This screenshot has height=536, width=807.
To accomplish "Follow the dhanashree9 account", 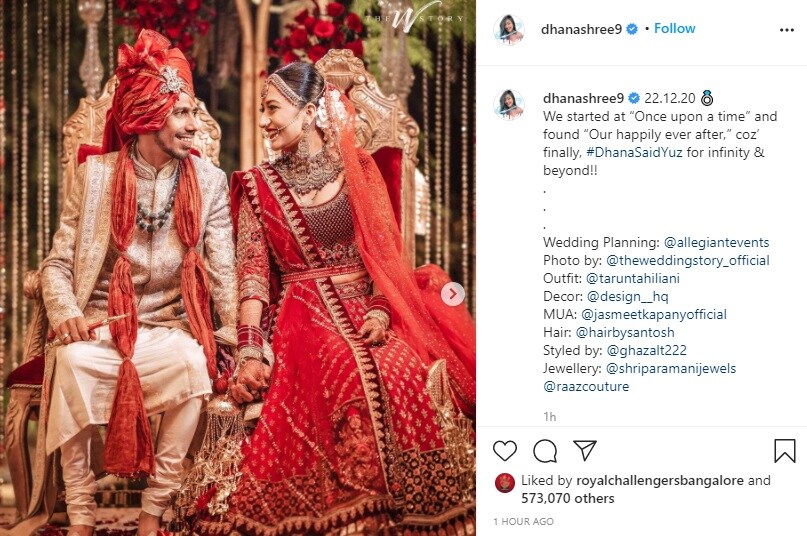I will pos(674,28).
